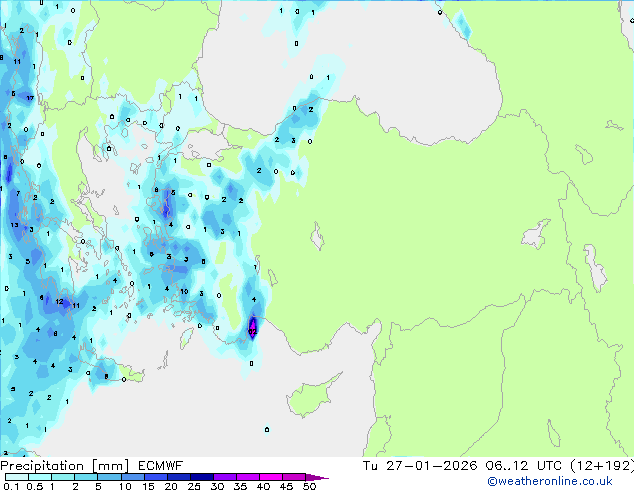
Task: Pick the 25–30 mm navy legend swatch
Action: [x=202, y=477]
